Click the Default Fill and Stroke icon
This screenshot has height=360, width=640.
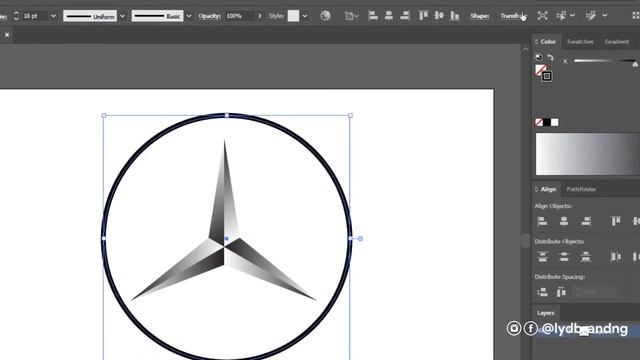pos(539,57)
